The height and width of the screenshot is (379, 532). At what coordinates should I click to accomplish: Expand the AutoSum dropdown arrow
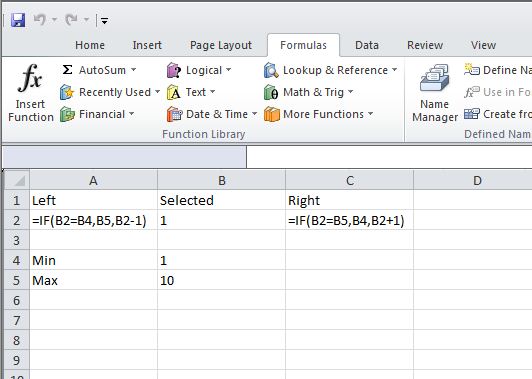tap(134, 70)
